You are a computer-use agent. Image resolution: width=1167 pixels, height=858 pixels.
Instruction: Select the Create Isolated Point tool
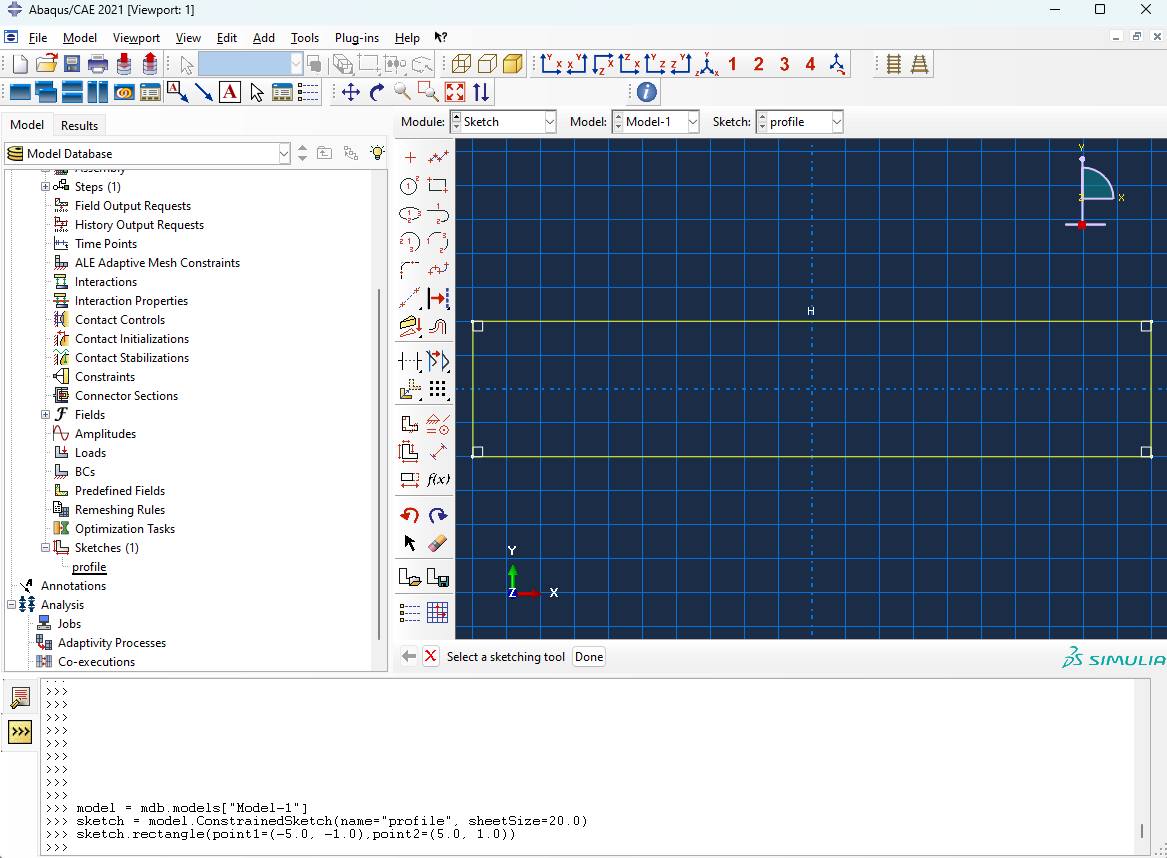pos(410,158)
